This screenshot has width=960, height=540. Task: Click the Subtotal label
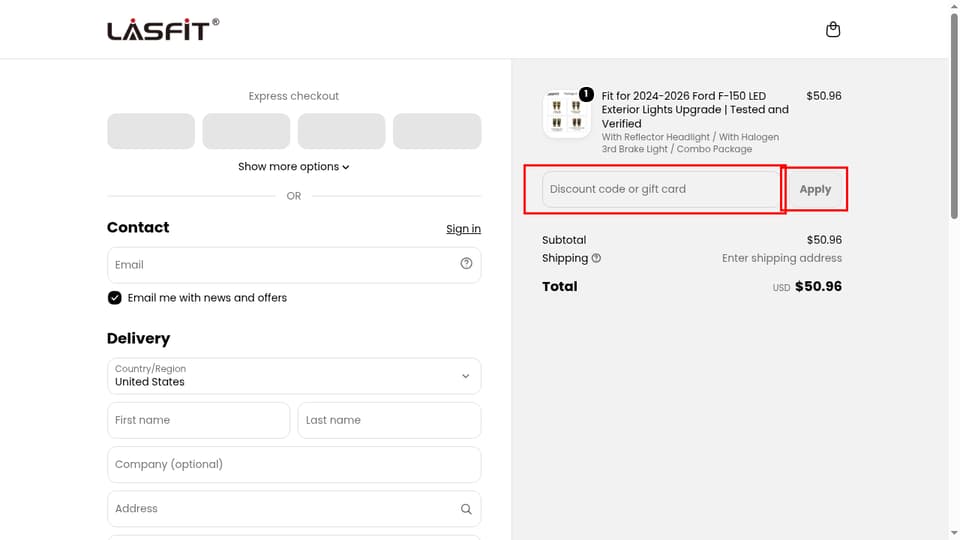coord(564,240)
